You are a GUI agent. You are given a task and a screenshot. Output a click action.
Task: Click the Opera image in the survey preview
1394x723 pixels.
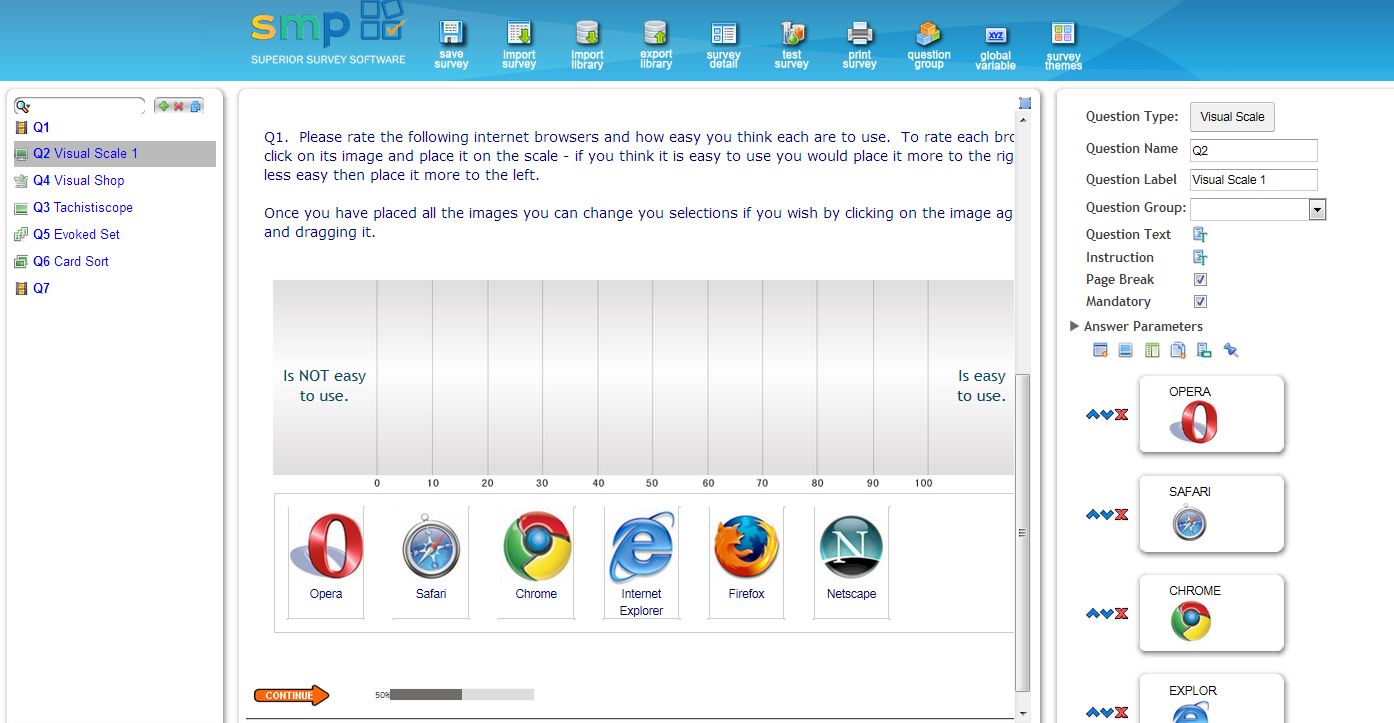click(326, 547)
